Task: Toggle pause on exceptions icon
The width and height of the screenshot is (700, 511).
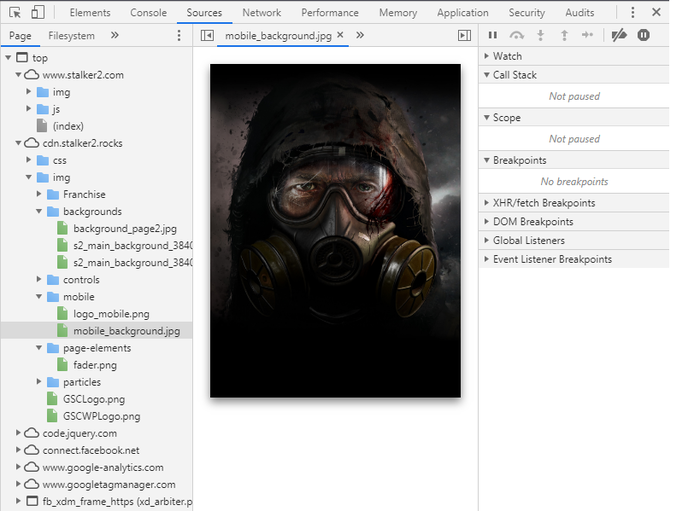Action: coord(643,35)
